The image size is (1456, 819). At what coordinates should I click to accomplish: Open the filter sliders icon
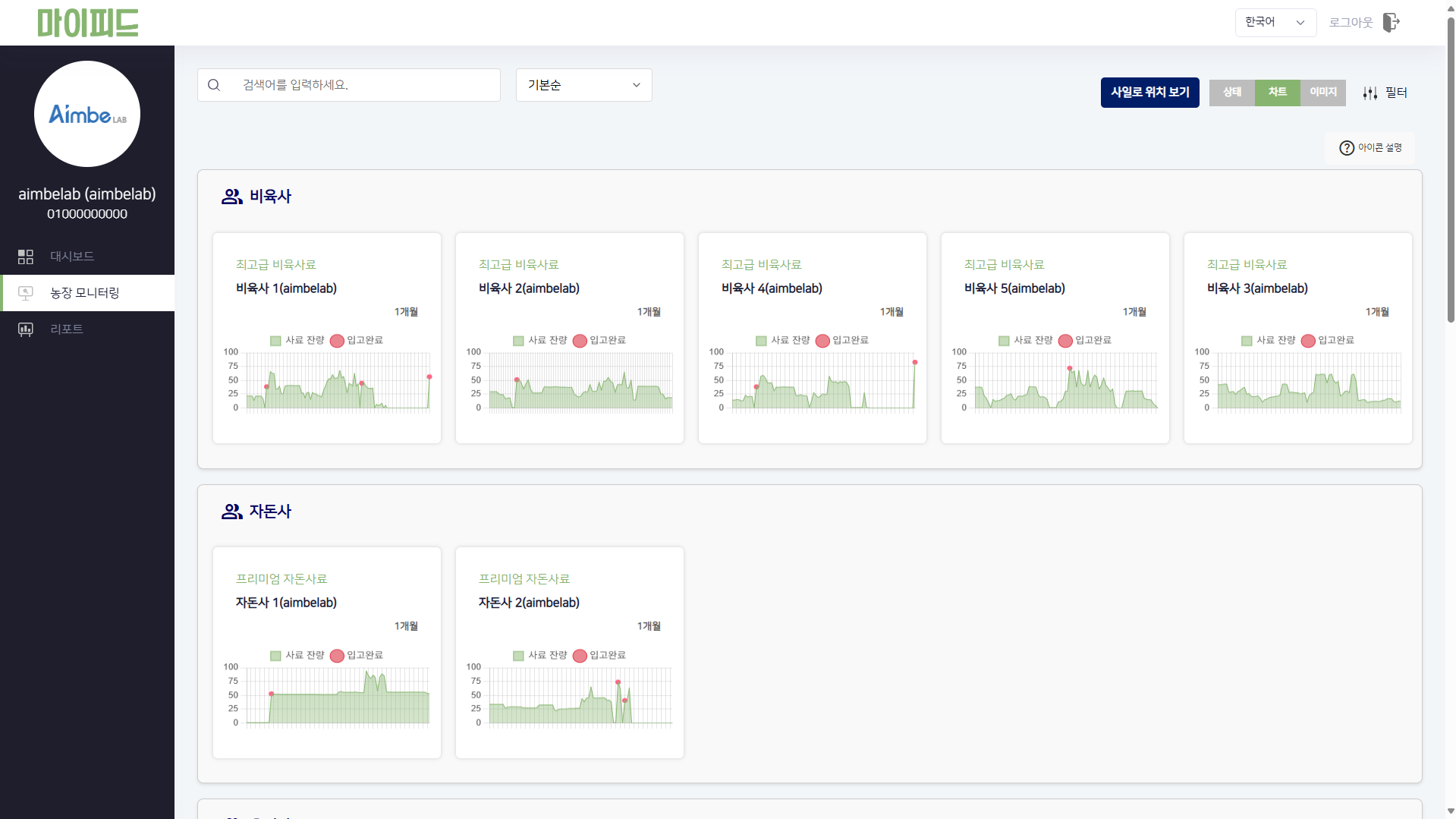coord(1370,93)
